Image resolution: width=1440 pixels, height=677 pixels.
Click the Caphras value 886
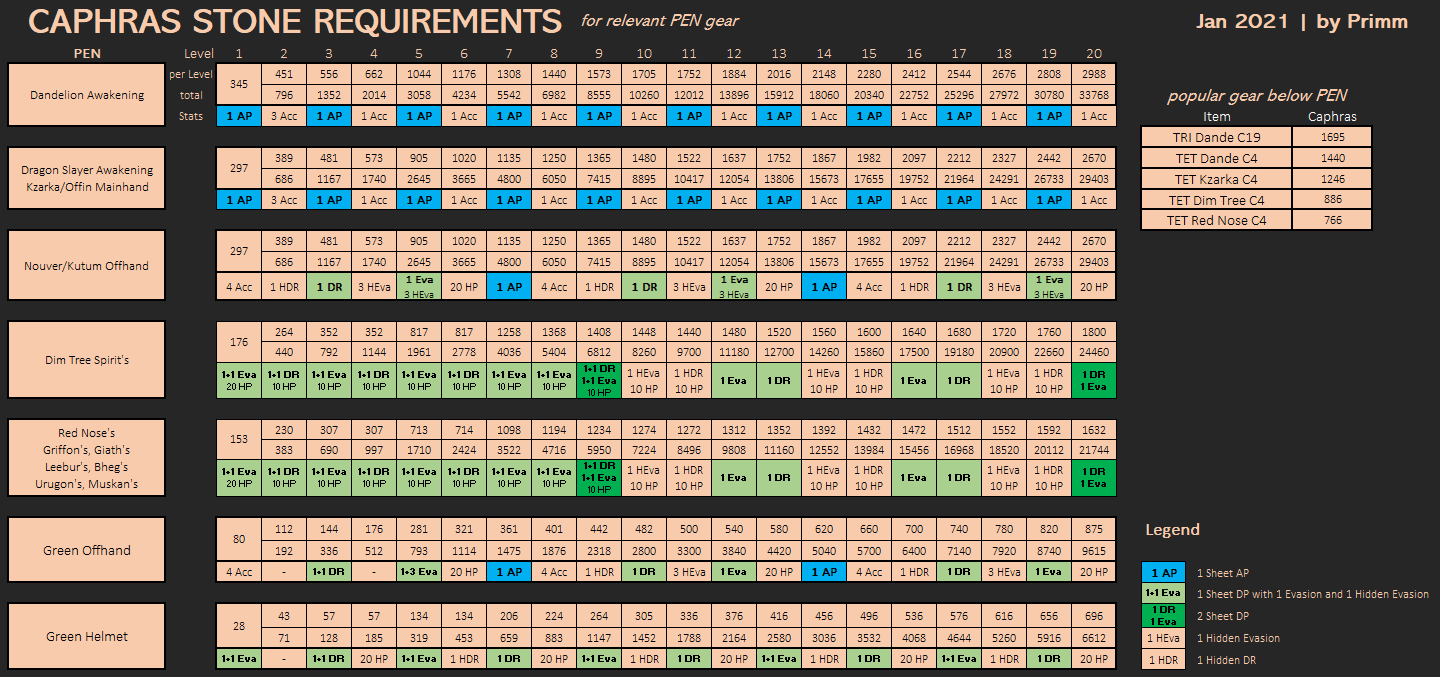click(x=1331, y=200)
